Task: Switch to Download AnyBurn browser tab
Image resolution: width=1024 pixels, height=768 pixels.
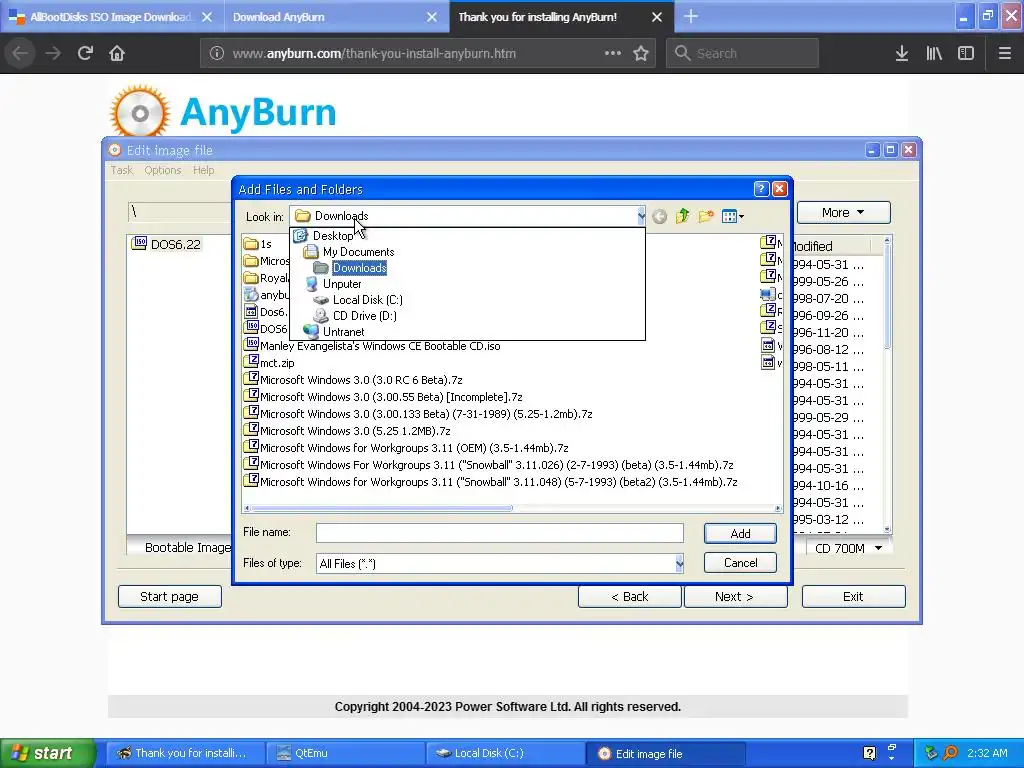Action: 278,17
